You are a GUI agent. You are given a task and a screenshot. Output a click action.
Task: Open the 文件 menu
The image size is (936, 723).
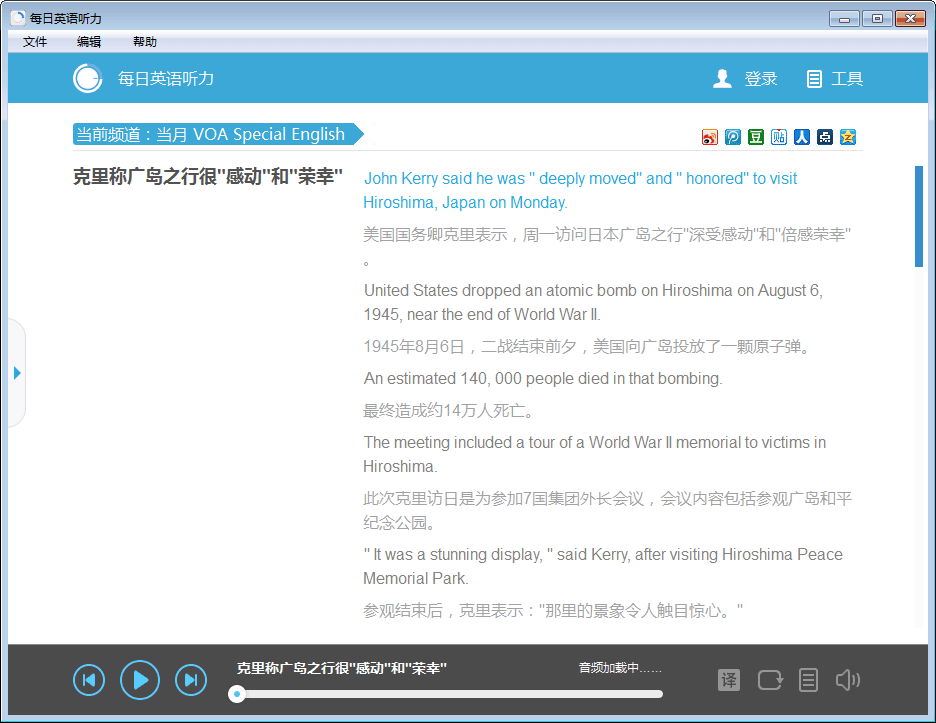click(x=35, y=42)
